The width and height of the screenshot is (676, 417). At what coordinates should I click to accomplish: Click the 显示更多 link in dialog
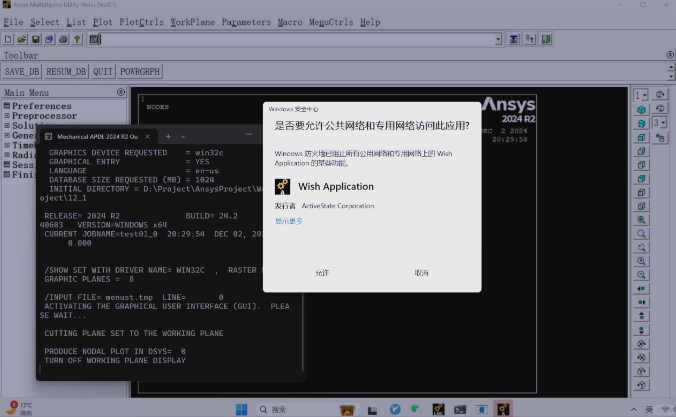pos(288,221)
